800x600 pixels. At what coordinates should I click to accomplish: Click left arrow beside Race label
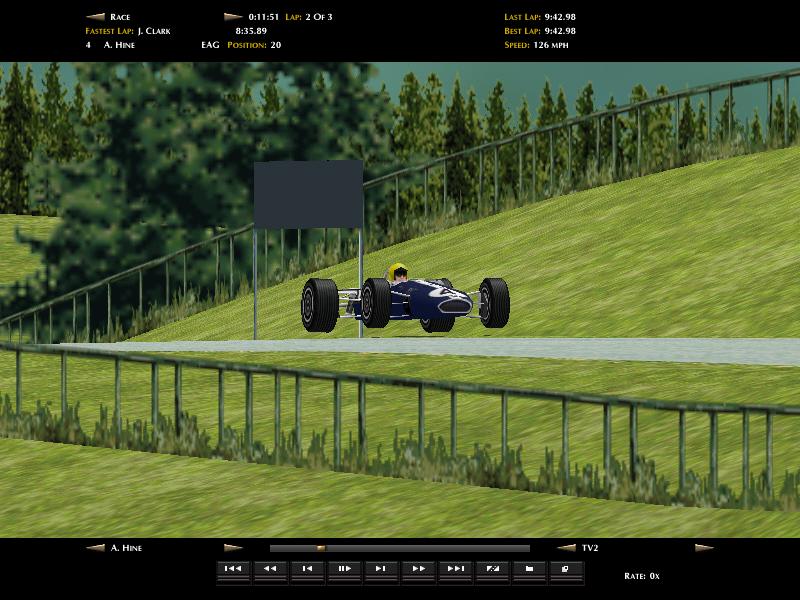tap(95, 17)
